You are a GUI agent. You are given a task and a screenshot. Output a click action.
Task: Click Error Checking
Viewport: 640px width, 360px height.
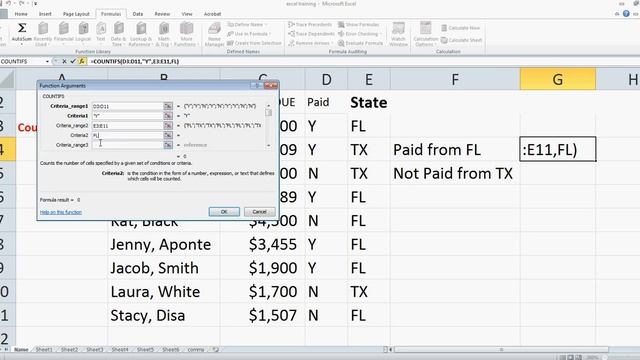point(359,34)
